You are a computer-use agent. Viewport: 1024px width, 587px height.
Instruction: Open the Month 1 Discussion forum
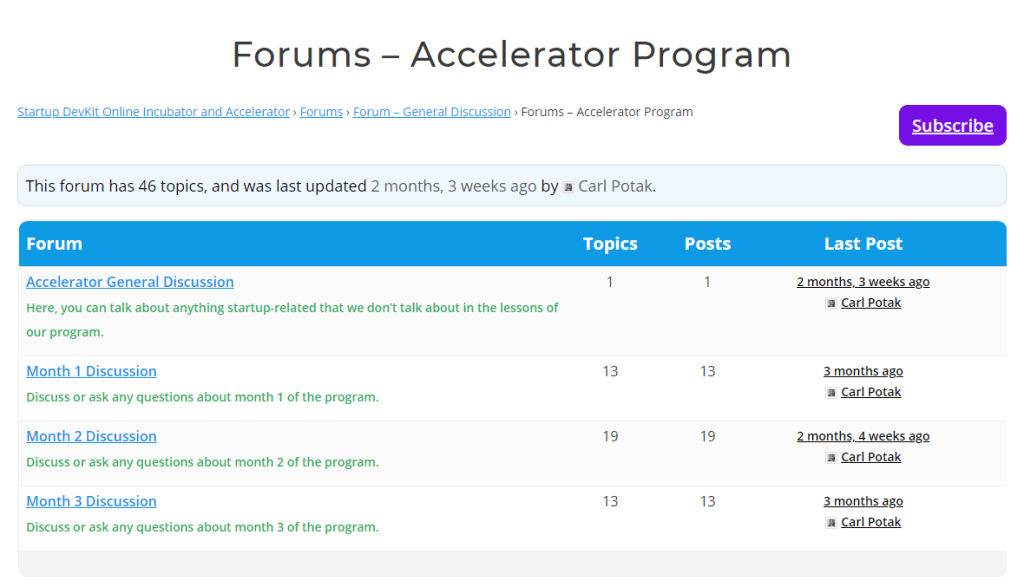[x=91, y=370]
